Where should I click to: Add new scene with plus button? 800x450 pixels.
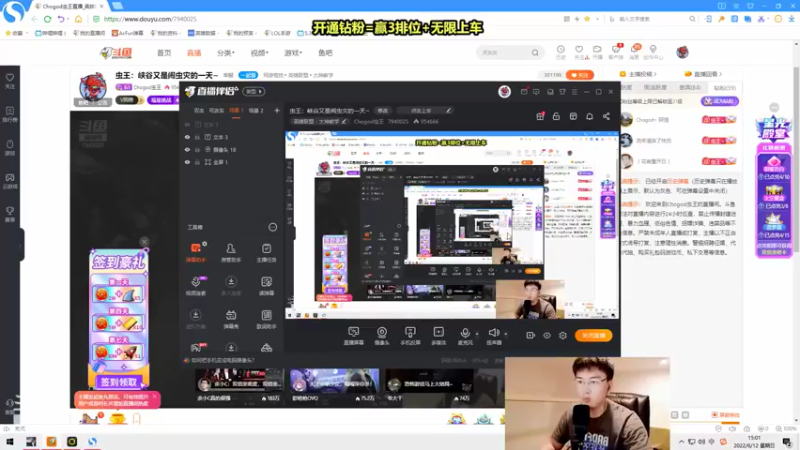click(277, 111)
